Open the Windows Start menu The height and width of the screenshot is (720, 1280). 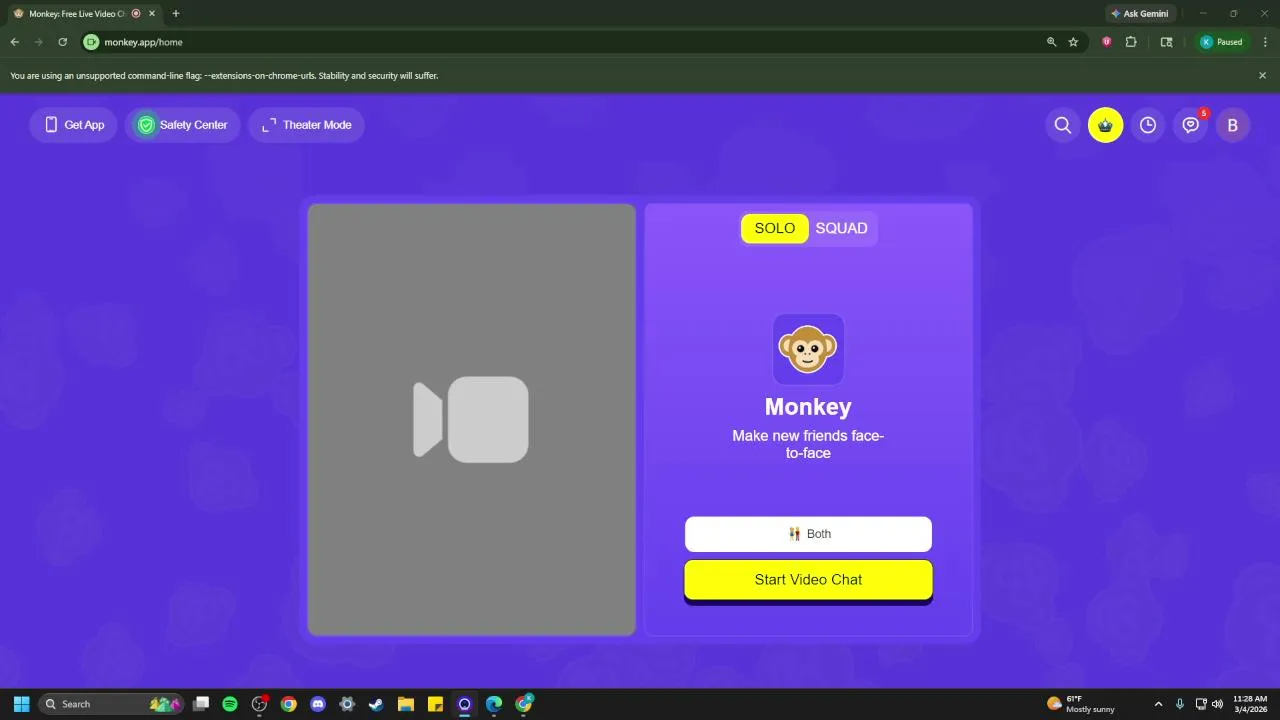[21, 704]
